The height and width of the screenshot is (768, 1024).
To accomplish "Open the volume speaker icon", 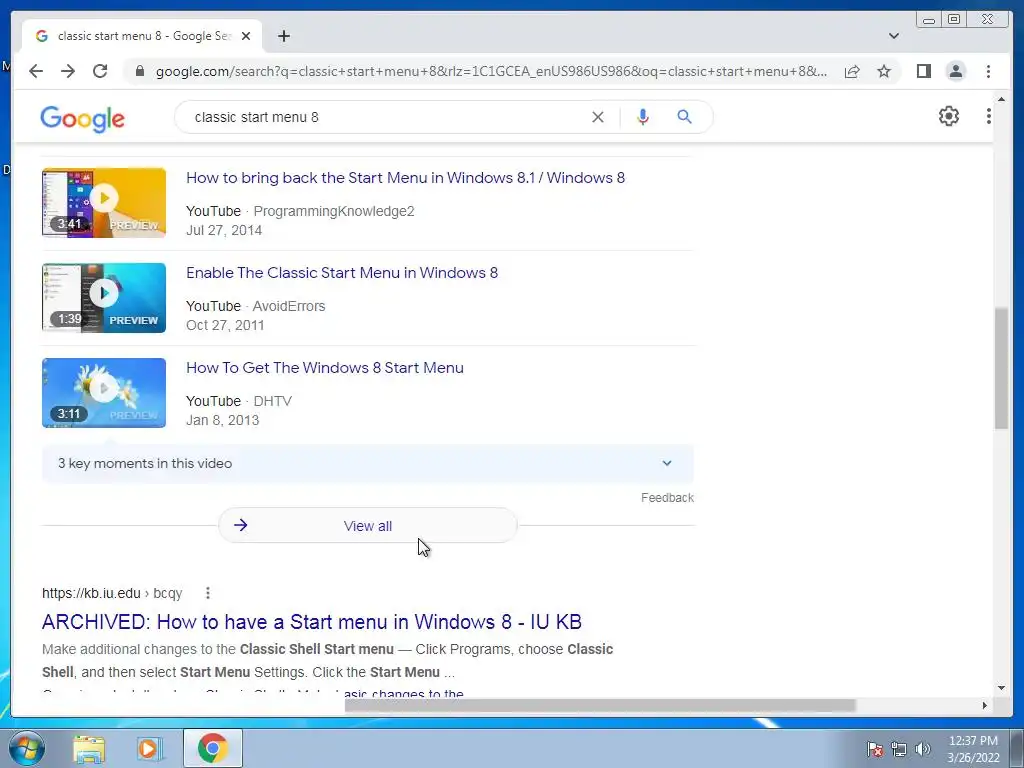I will click(x=923, y=749).
